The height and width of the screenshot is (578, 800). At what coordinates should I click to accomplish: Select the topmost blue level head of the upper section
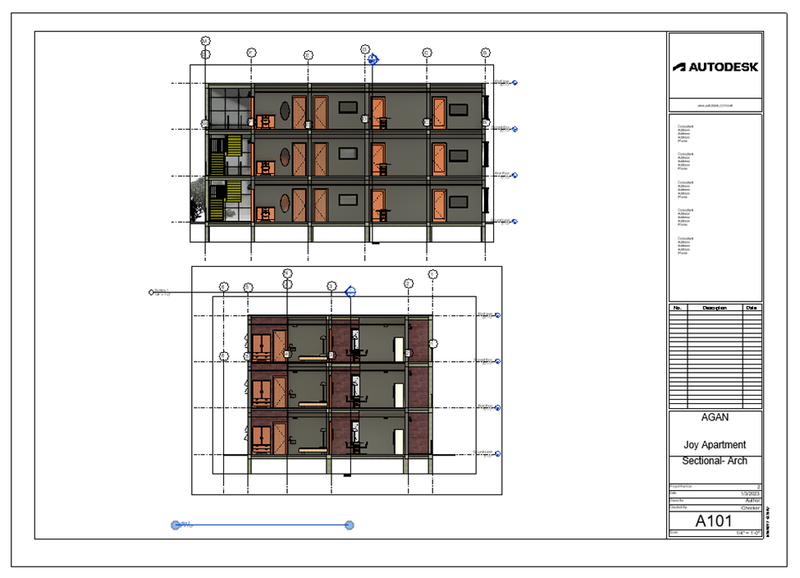click(x=515, y=83)
